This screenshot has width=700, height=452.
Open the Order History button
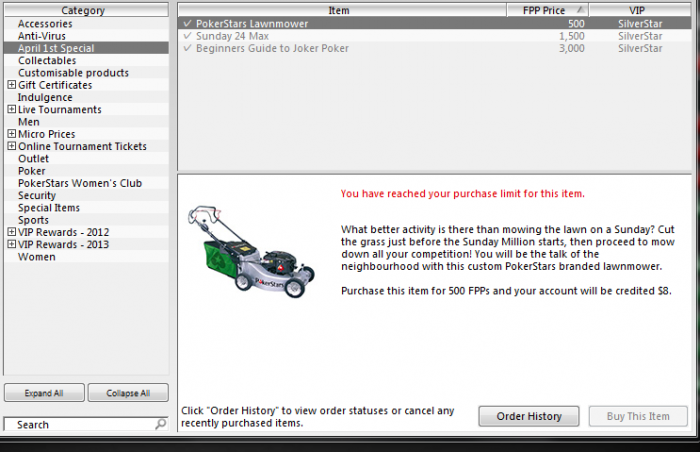529,416
